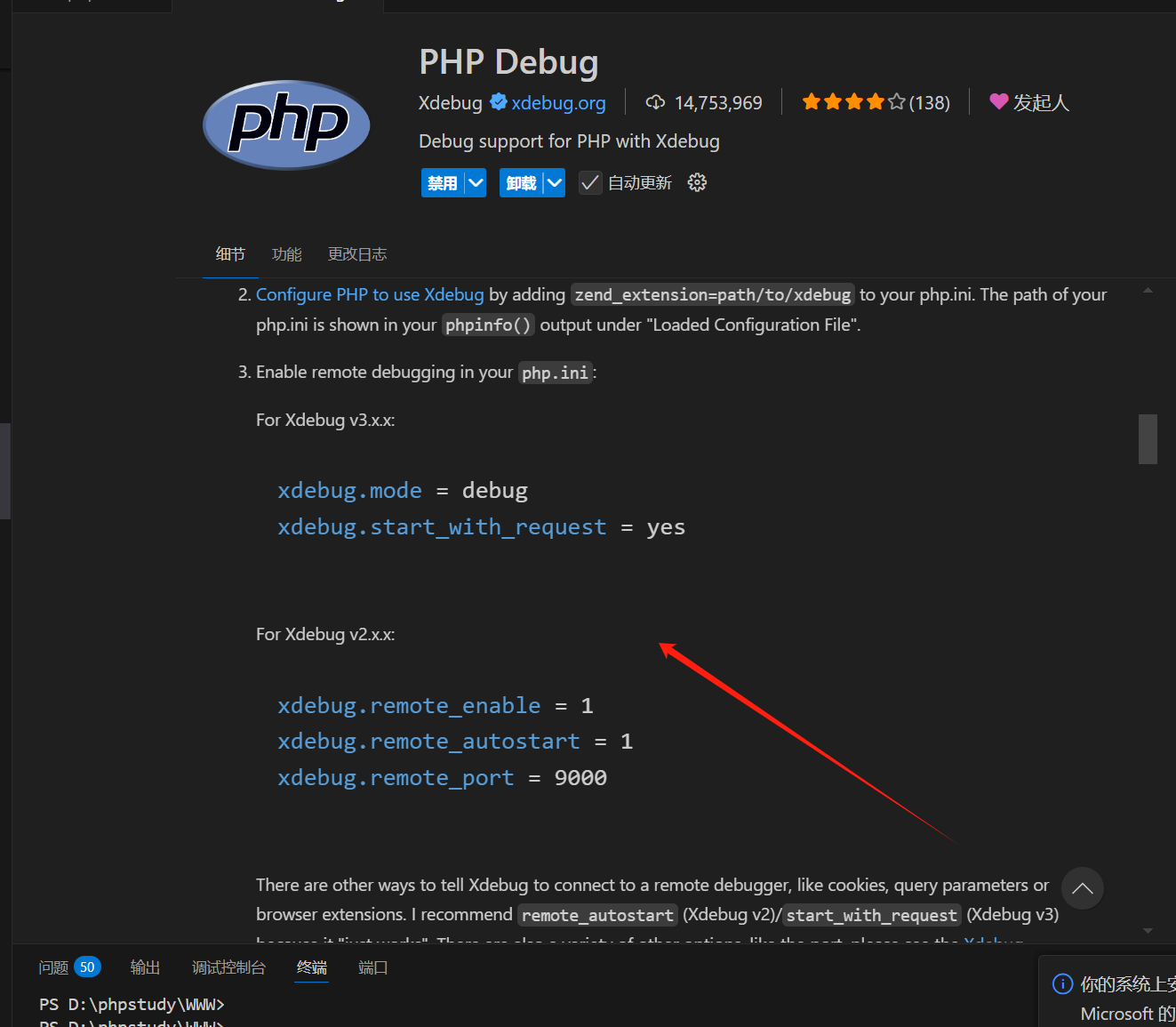This screenshot has width=1176, height=1027.
Task: Expand the 禁用 dropdown arrow
Action: point(476,183)
